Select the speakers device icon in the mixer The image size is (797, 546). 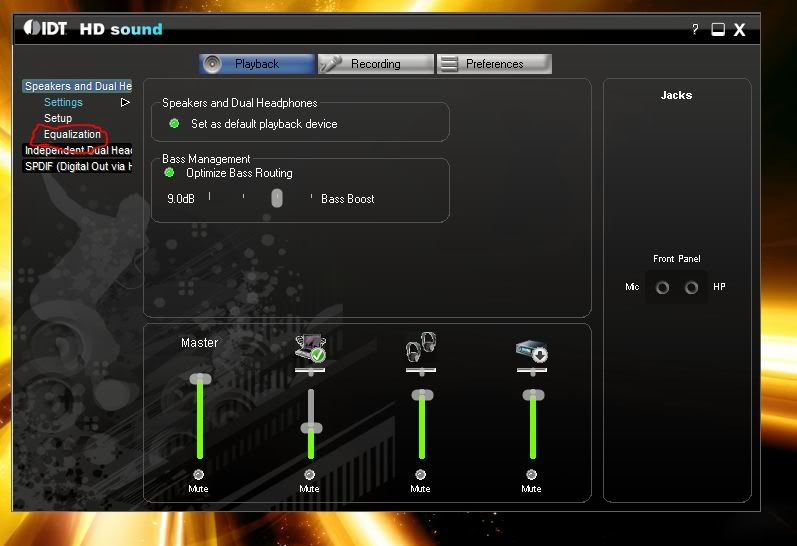311,348
